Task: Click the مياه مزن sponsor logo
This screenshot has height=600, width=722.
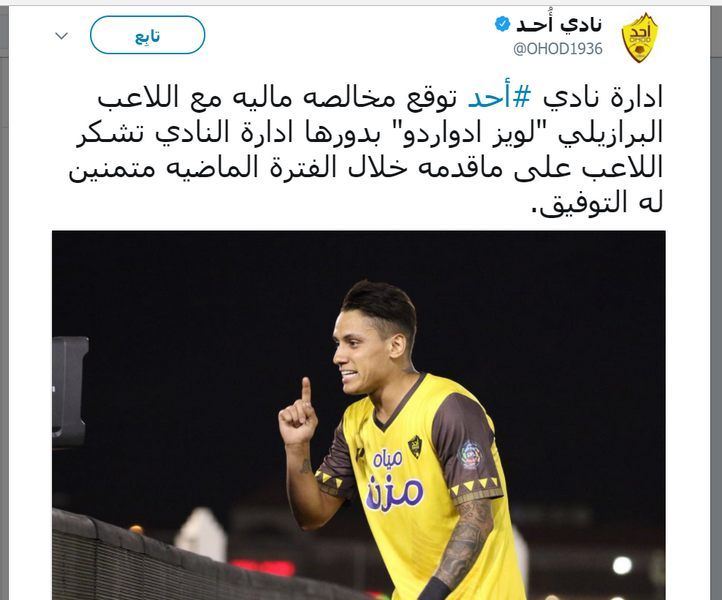Action: coord(394,479)
